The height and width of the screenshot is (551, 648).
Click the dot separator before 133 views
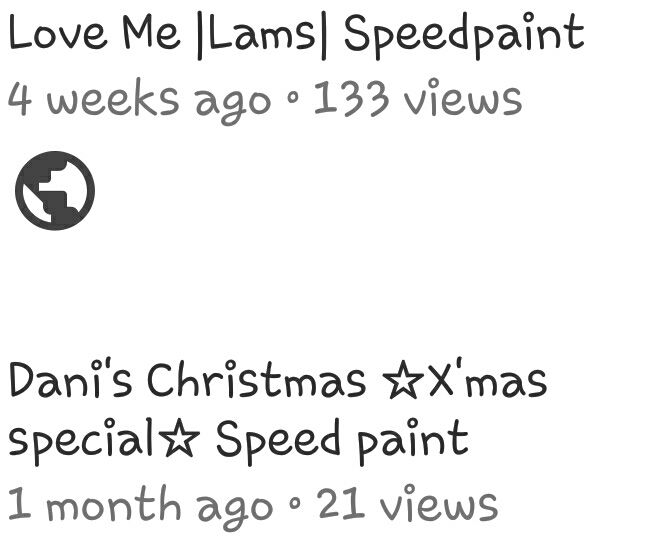tap(293, 98)
